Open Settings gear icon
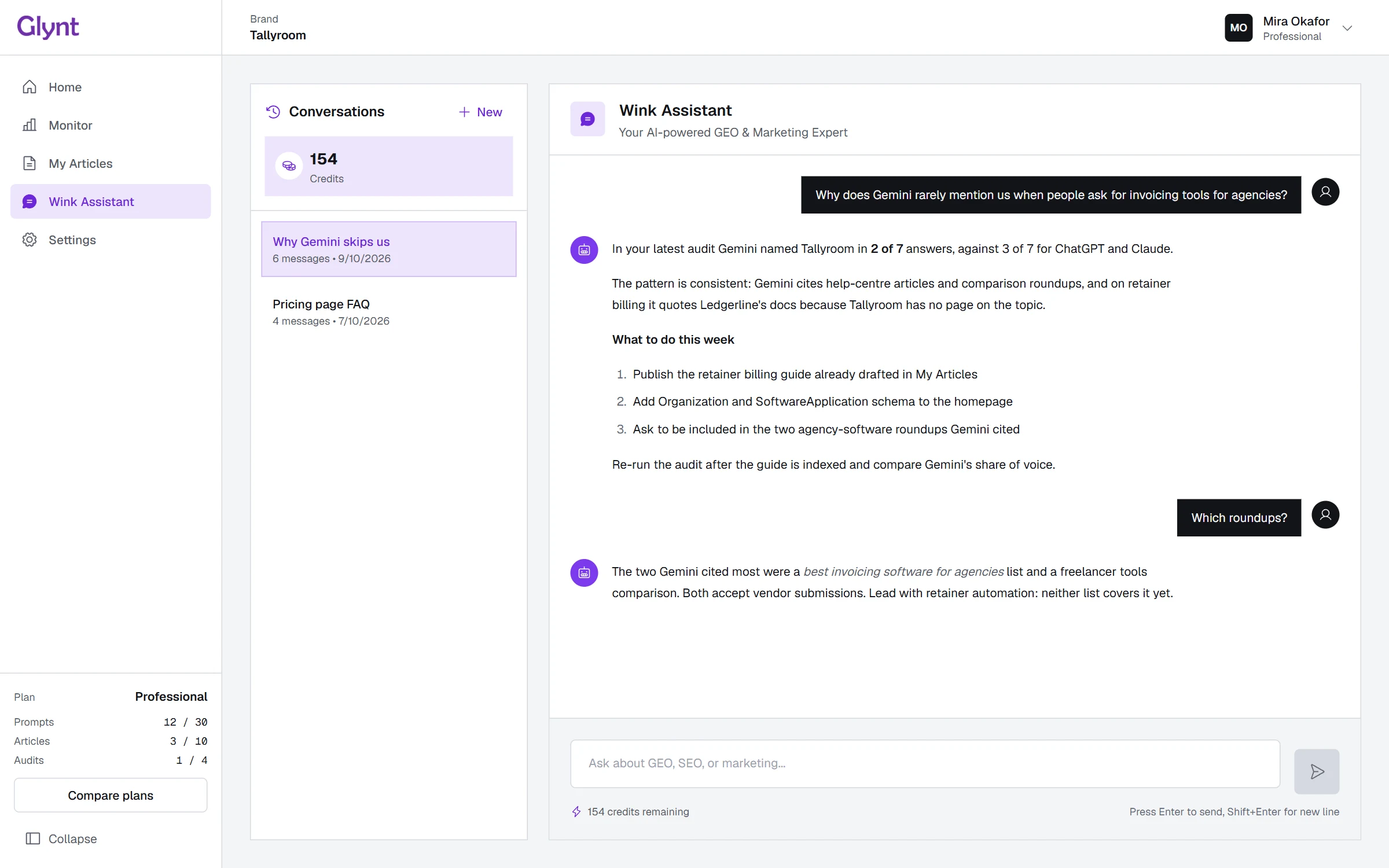1389x868 pixels. (30, 240)
